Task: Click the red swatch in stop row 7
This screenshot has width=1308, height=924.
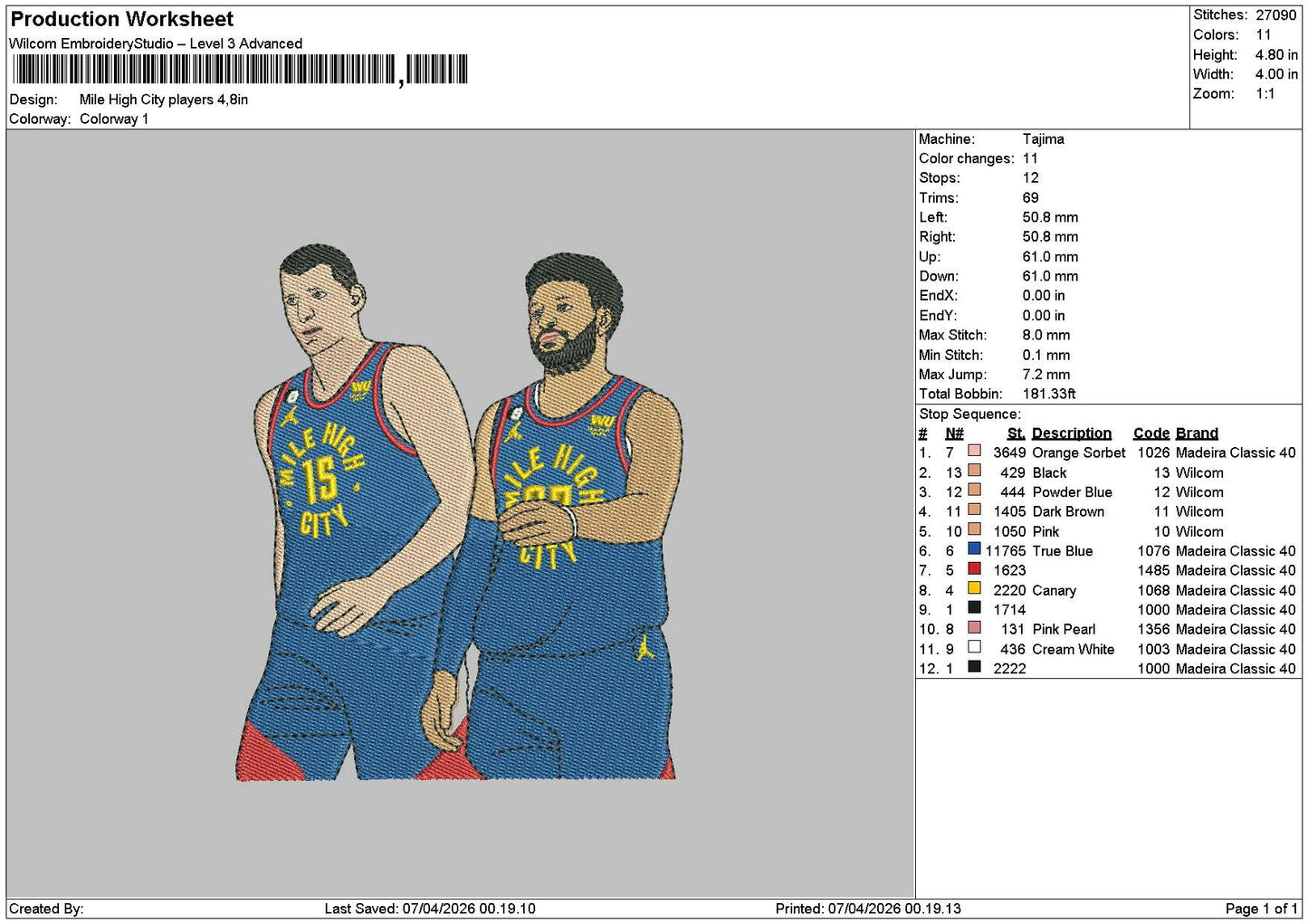Action: [974, 568]
